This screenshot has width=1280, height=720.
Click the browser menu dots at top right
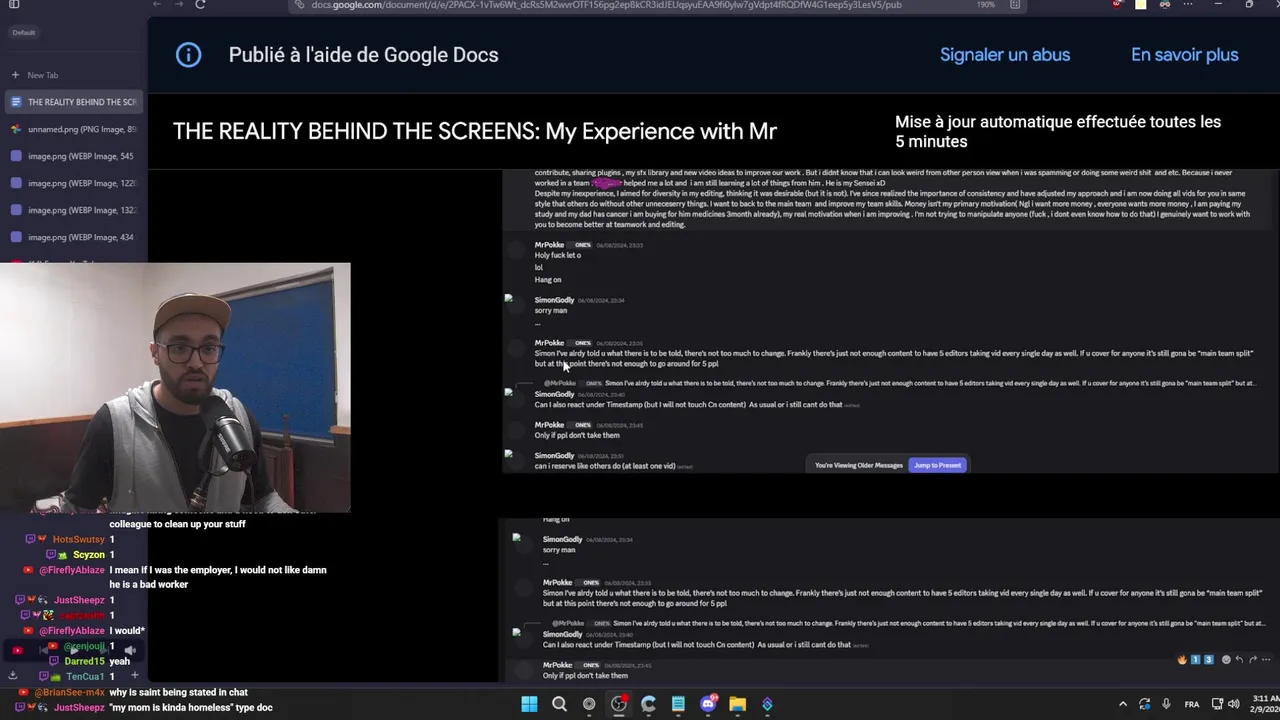[x=1188, y=5]
